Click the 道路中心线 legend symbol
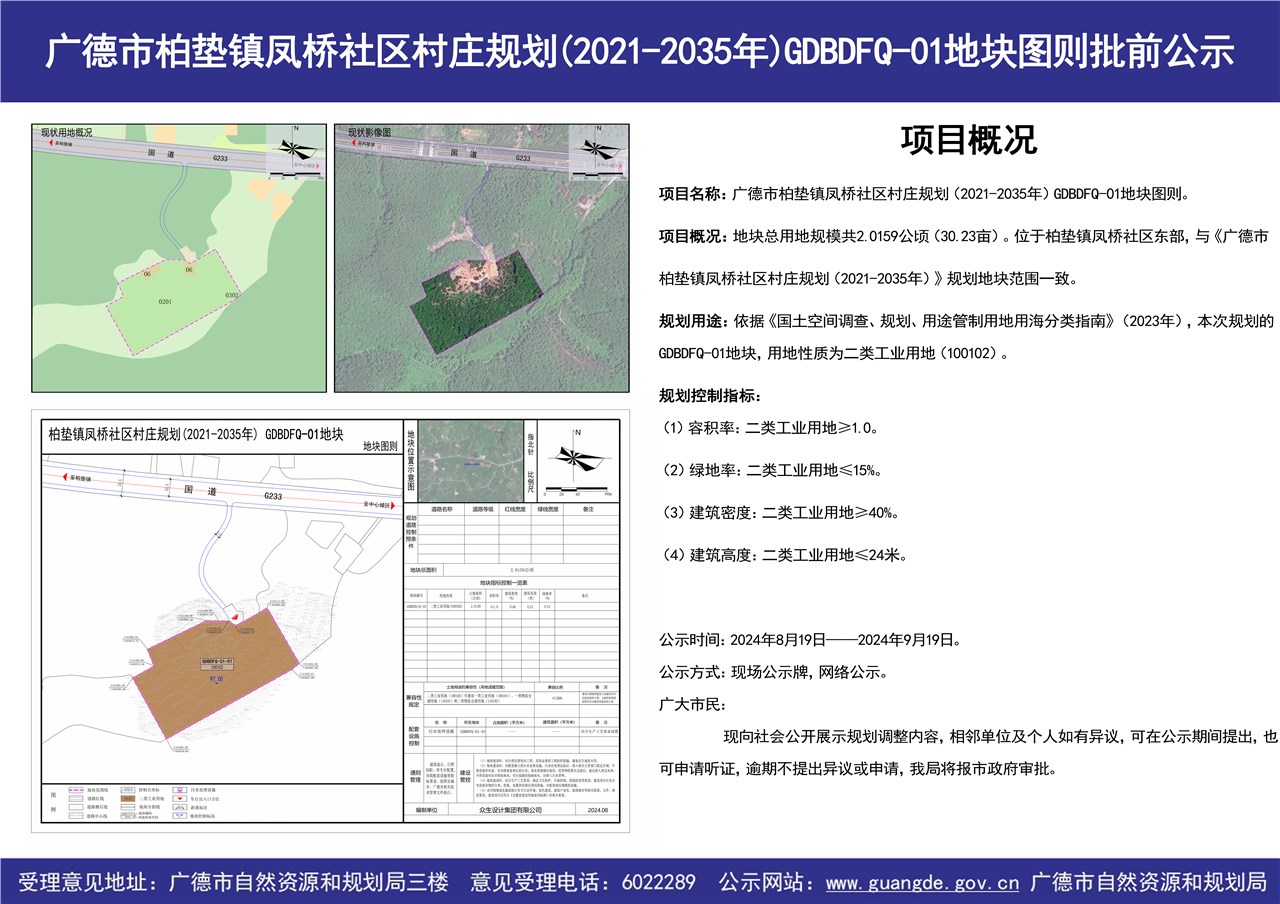The height and width of the screenshot is (904, 1280). [x=76, y=816]
